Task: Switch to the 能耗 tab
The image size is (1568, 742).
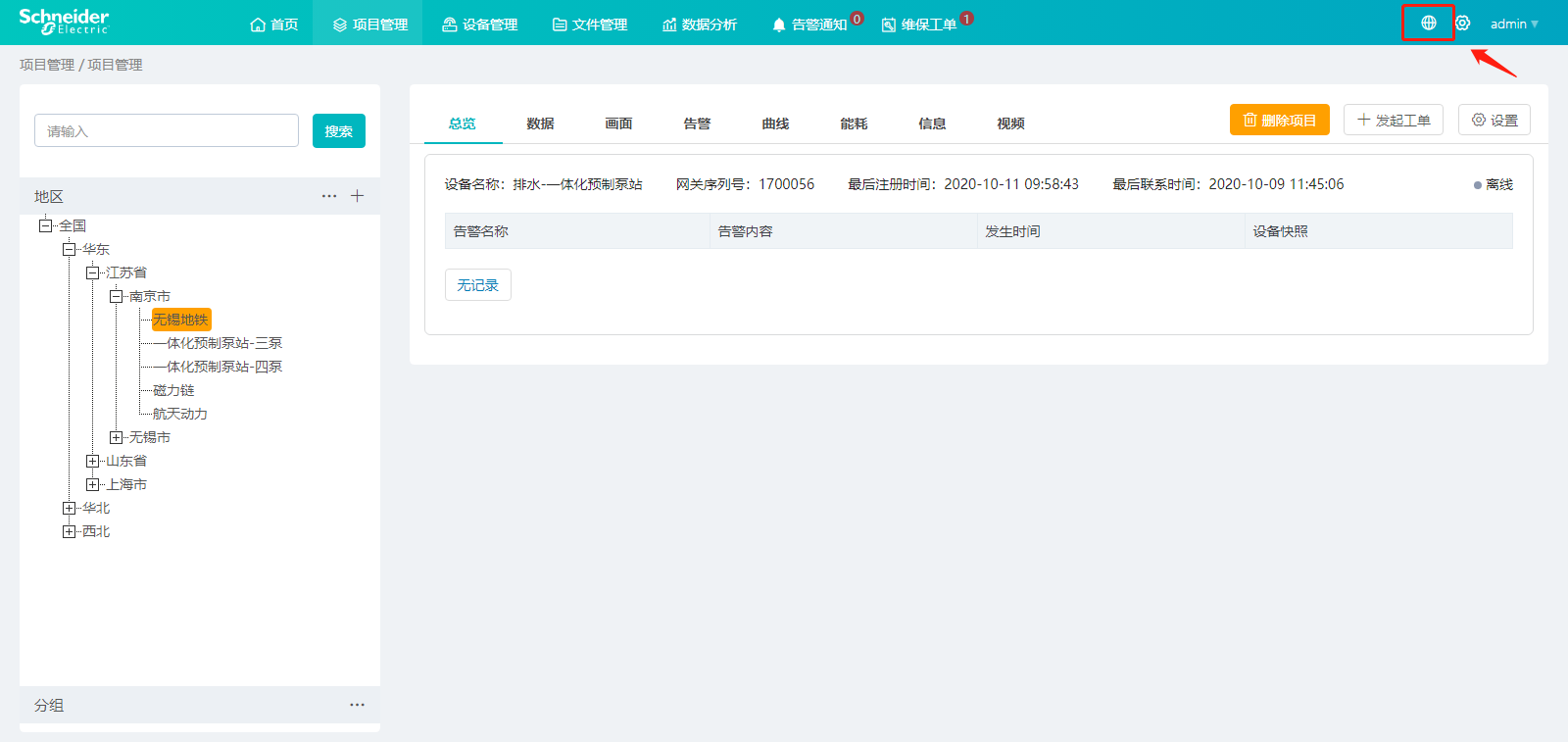Action: 855,124
